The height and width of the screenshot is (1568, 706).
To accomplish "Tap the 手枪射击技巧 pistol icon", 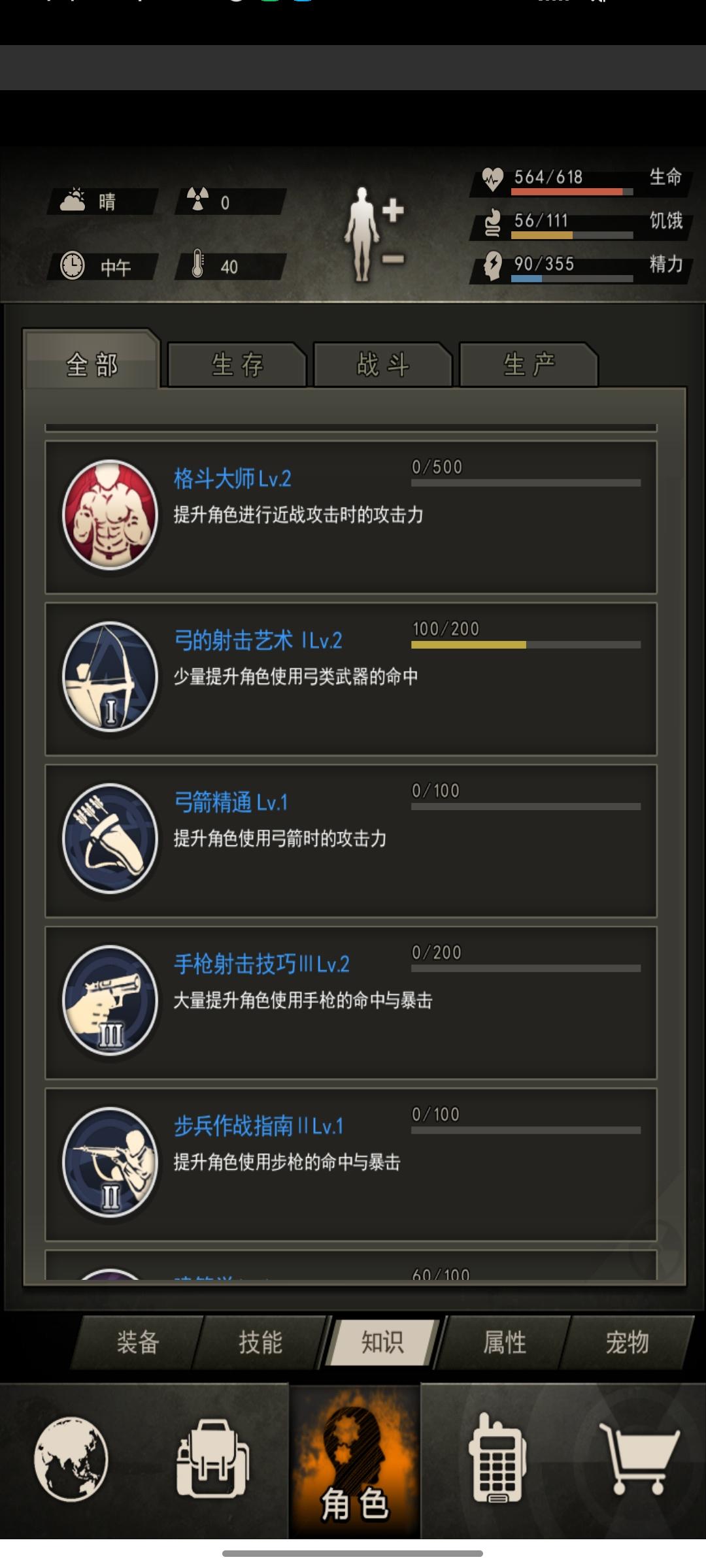I will click(x=110, y=1000).
